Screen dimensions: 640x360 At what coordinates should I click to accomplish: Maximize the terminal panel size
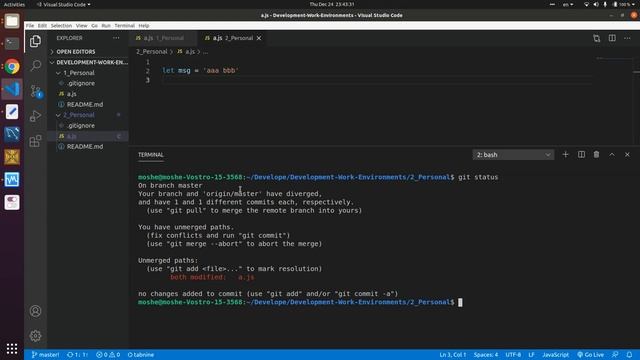pyautogui.click(x=612, y=155)
